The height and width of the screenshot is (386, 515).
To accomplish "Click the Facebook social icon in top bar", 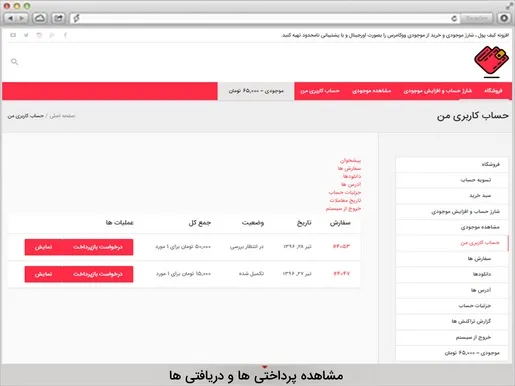I will tap(65, 35).
